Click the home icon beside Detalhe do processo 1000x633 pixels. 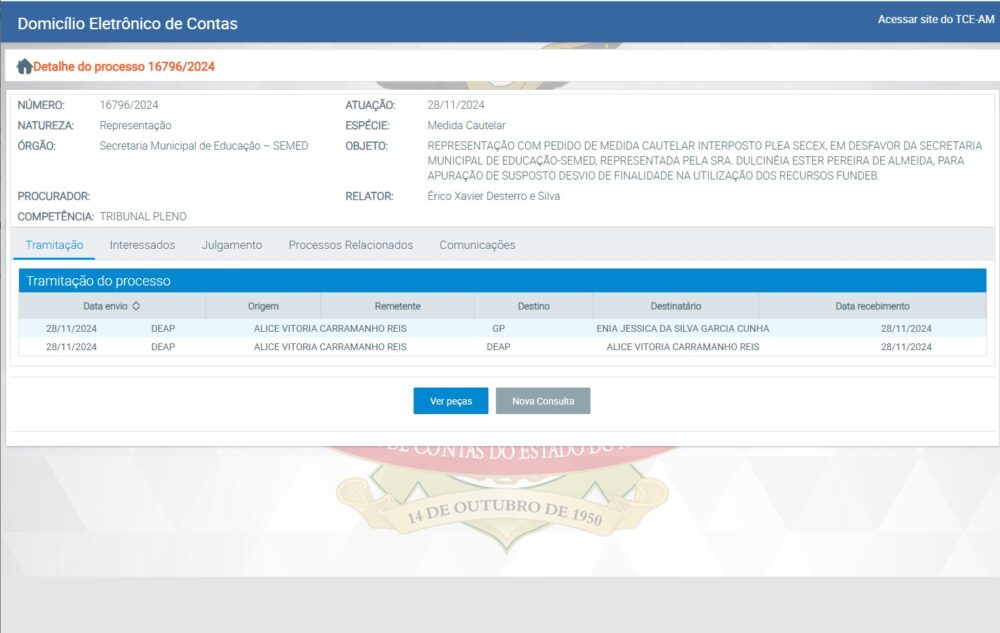[24, 67]
